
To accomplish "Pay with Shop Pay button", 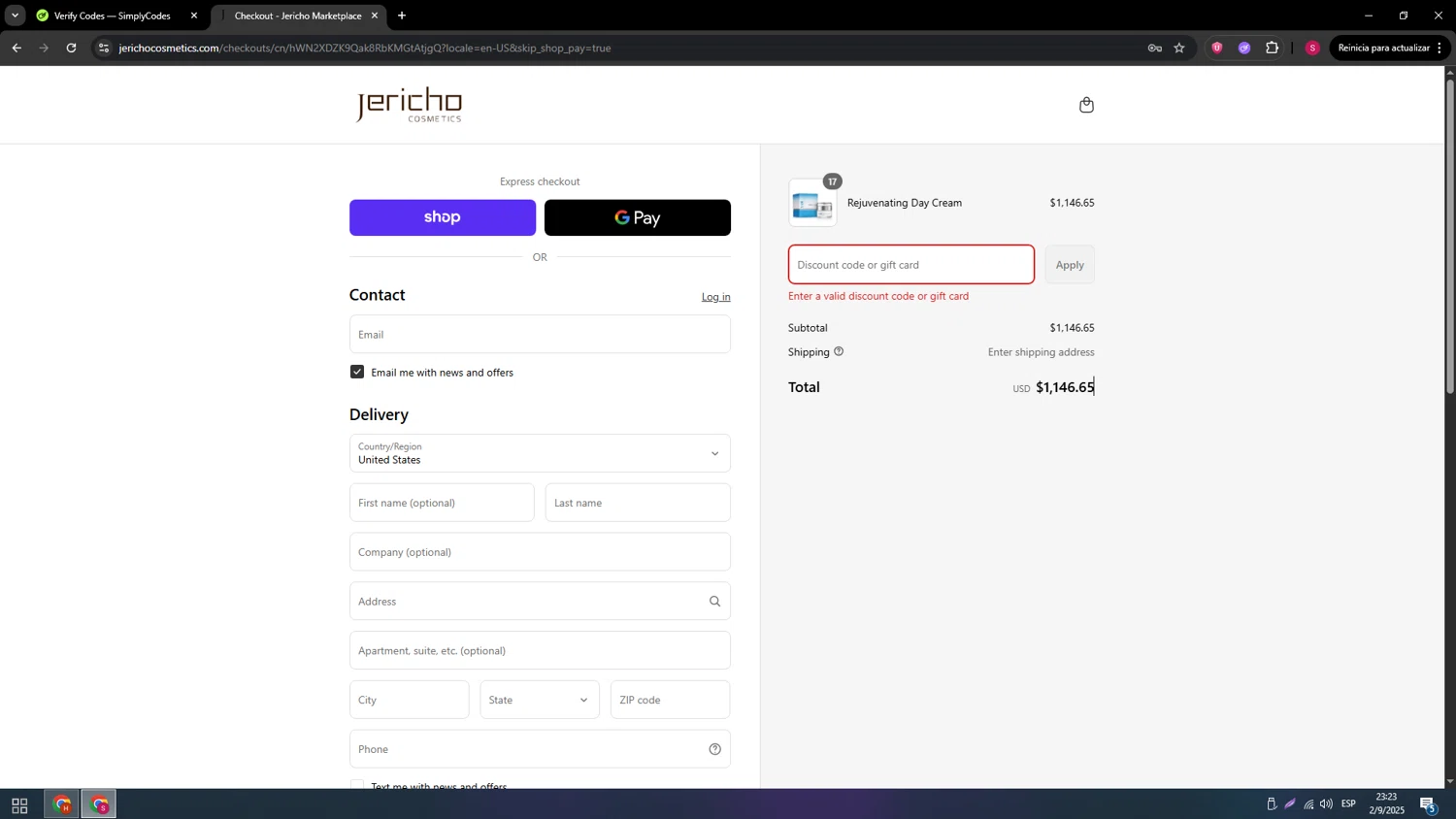I will click(x=443, y=217).
